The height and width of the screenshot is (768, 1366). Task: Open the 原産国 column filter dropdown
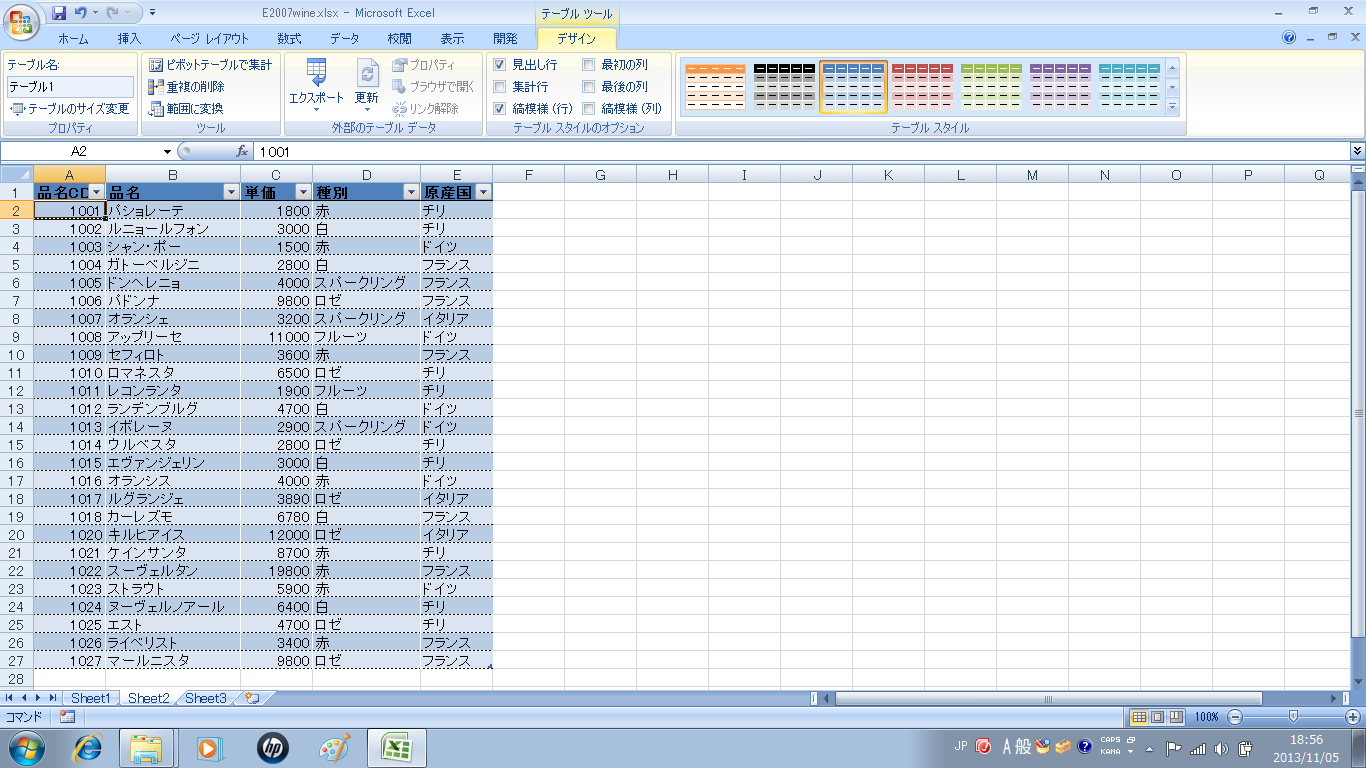pos(483,192)
